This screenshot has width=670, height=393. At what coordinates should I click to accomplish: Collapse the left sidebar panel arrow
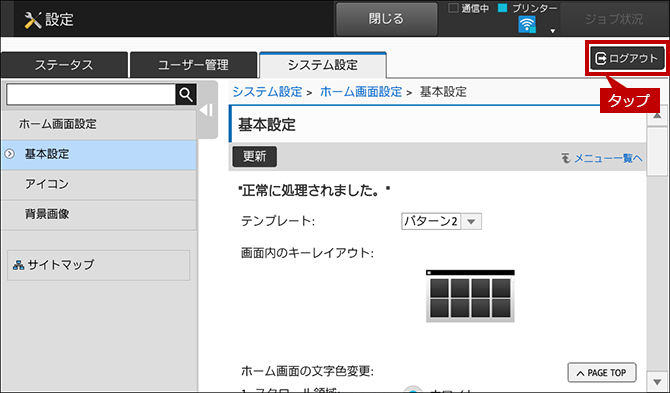point(206,110)
